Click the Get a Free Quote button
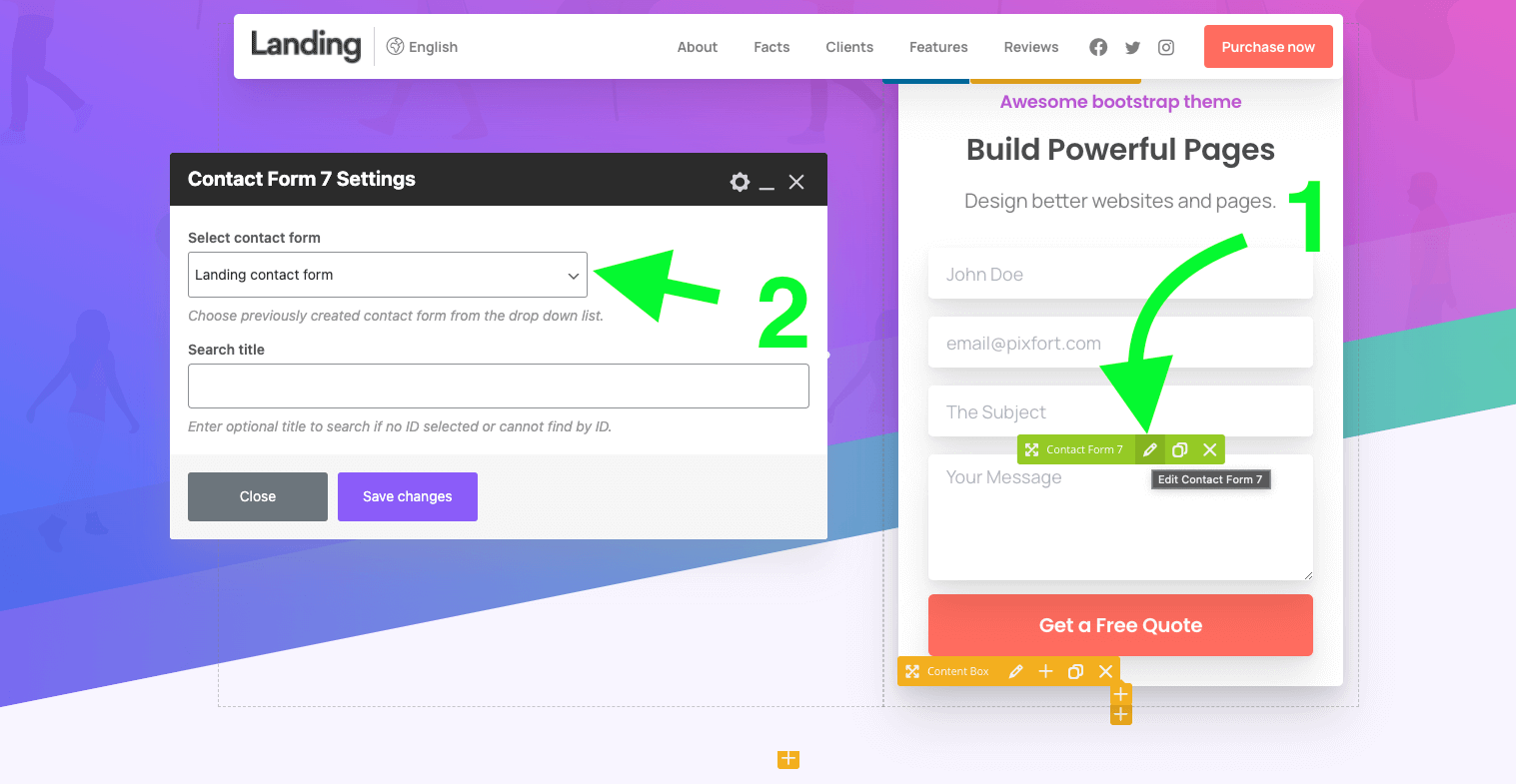This screenshot has height=784, width=1516. 1120,625
